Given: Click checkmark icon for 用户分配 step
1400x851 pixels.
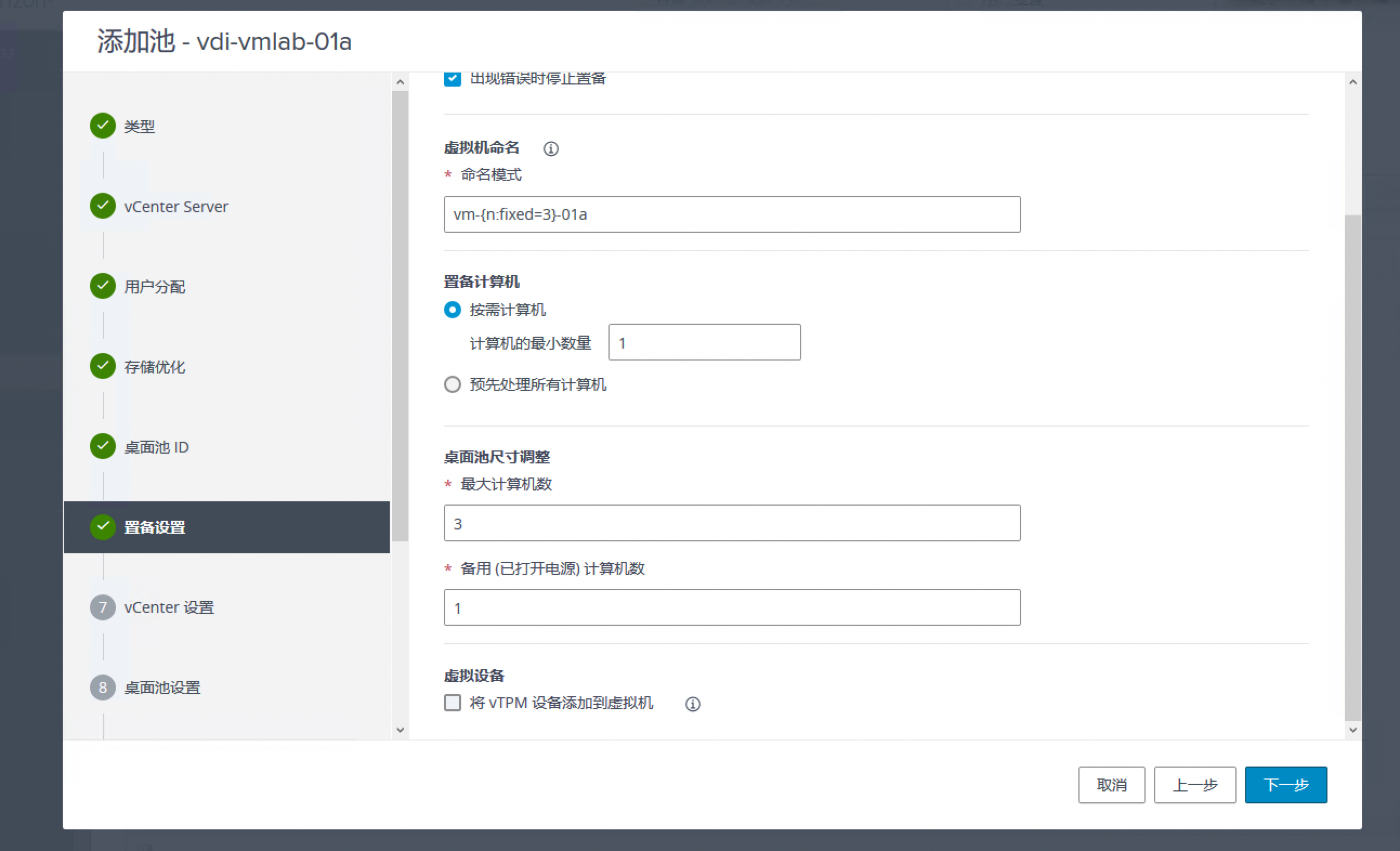Looking at the screenshot, I should click(103, 286).
